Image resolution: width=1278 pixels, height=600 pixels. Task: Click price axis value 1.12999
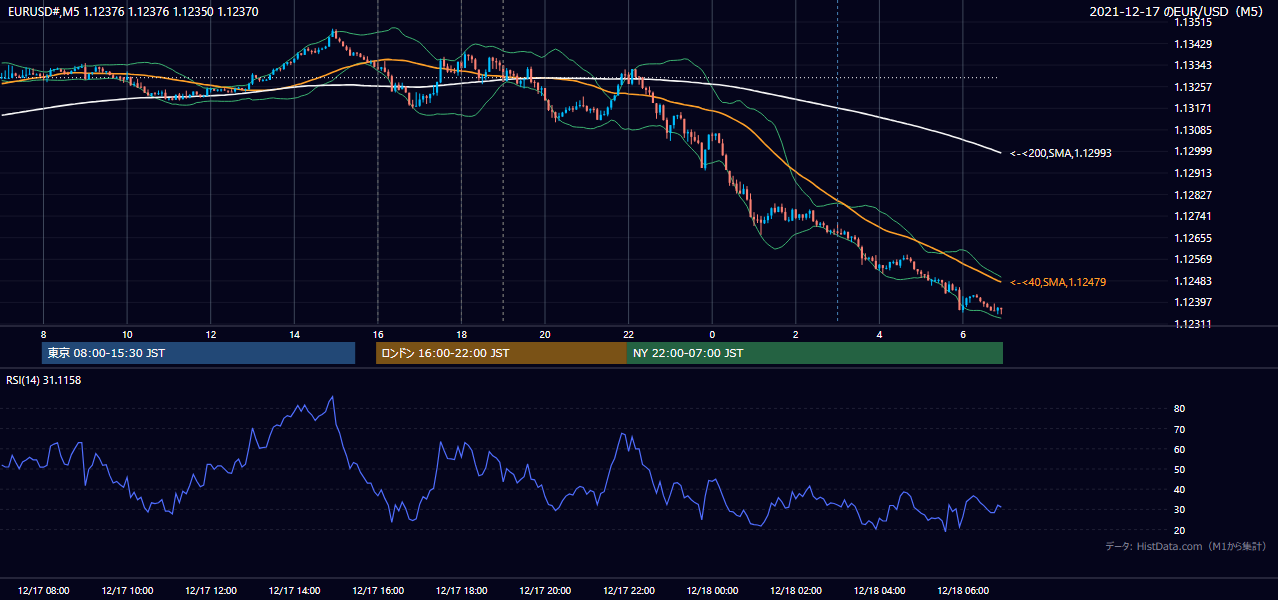click(x=1193, y=151)
